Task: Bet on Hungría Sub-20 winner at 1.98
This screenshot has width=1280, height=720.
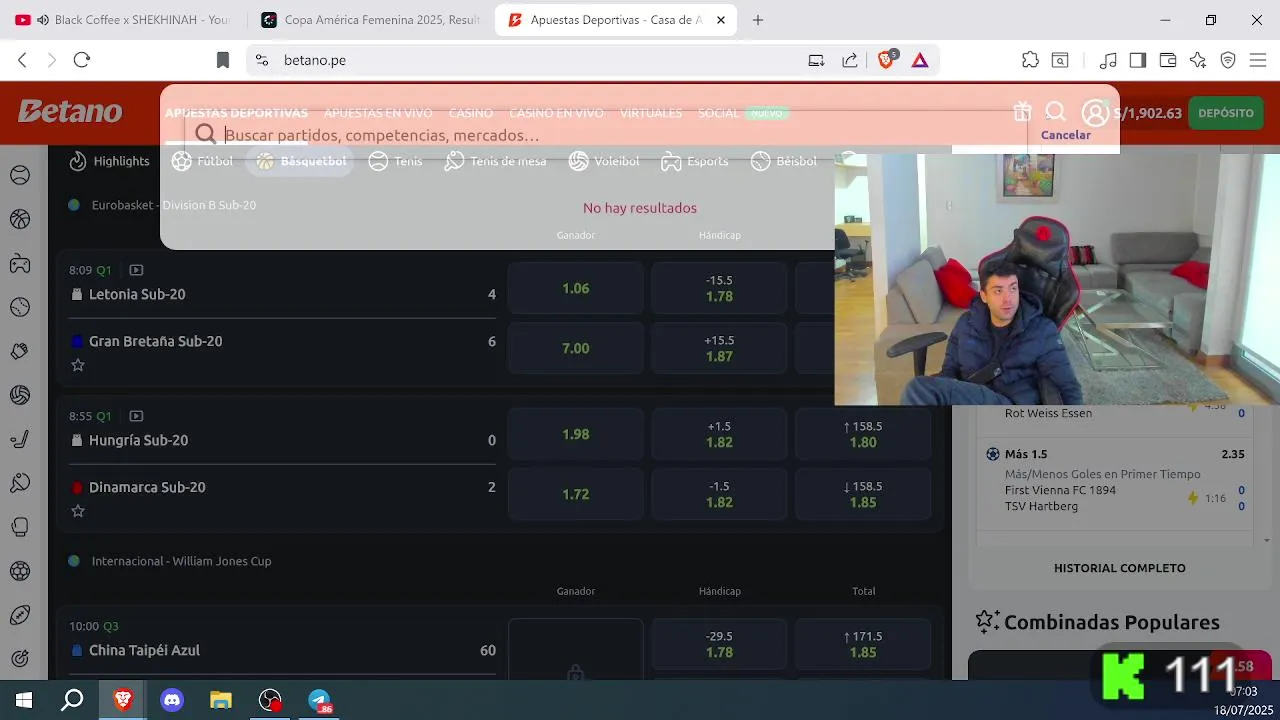Action: [x=576, y=434]
